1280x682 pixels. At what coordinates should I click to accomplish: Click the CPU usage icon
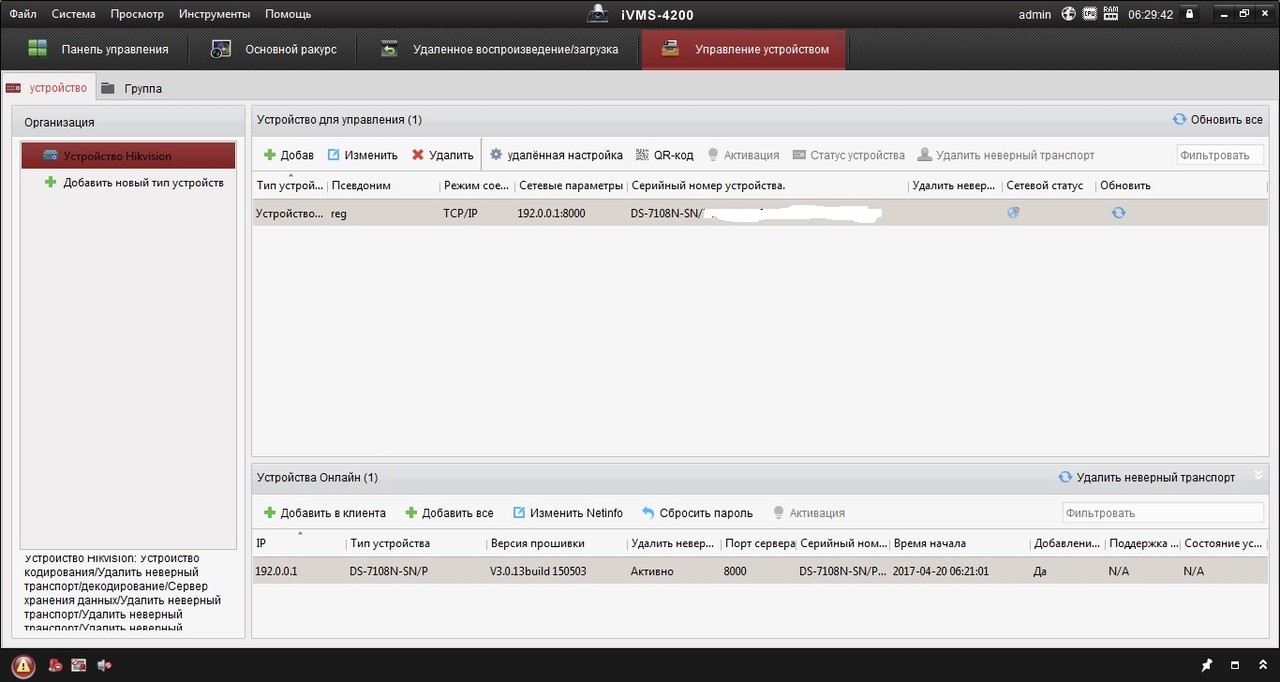point(1089,14)
